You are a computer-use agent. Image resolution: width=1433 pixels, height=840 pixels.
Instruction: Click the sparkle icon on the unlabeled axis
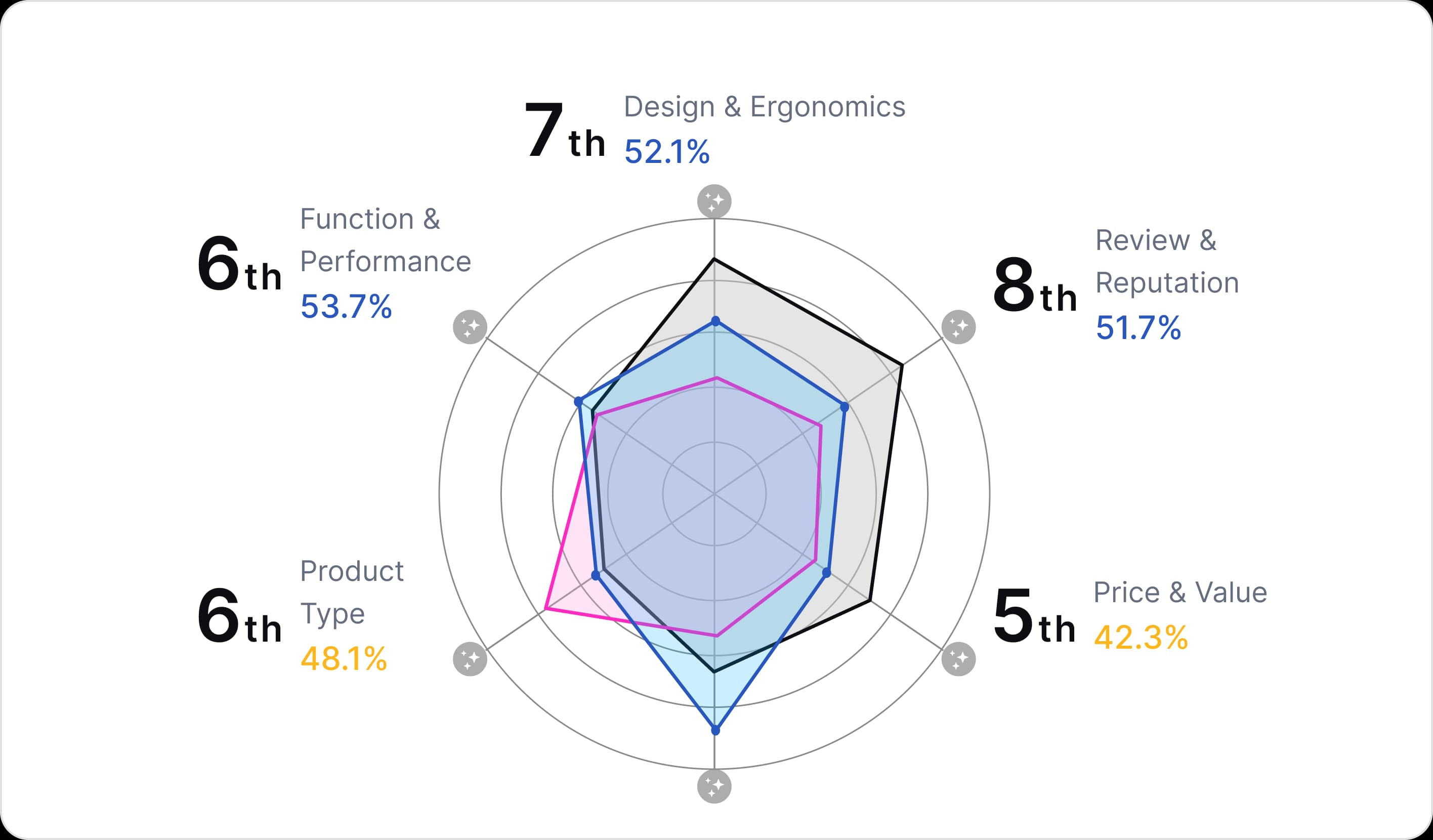click(x=714, y=786)
